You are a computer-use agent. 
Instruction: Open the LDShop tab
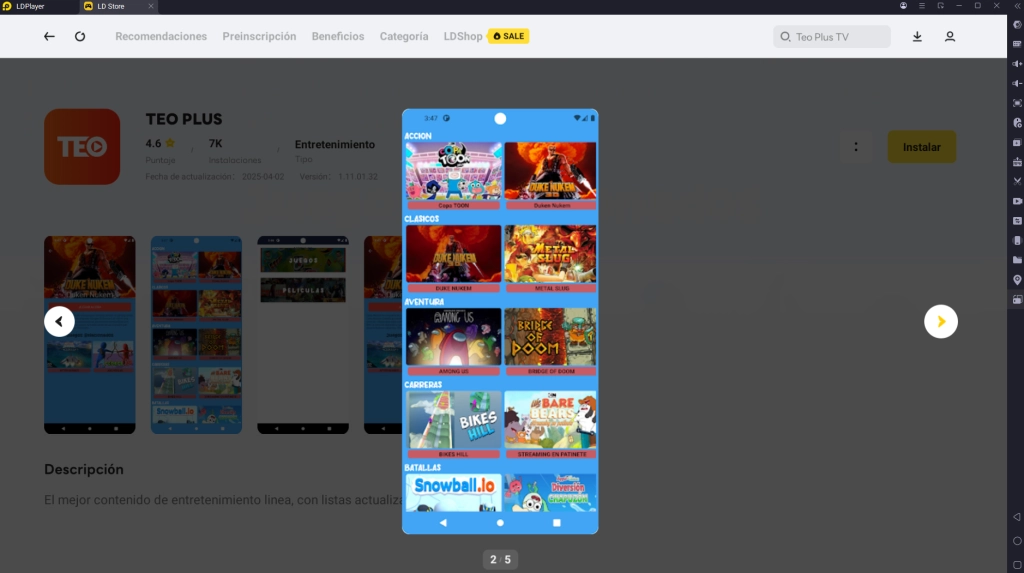[x=462, y=37]
